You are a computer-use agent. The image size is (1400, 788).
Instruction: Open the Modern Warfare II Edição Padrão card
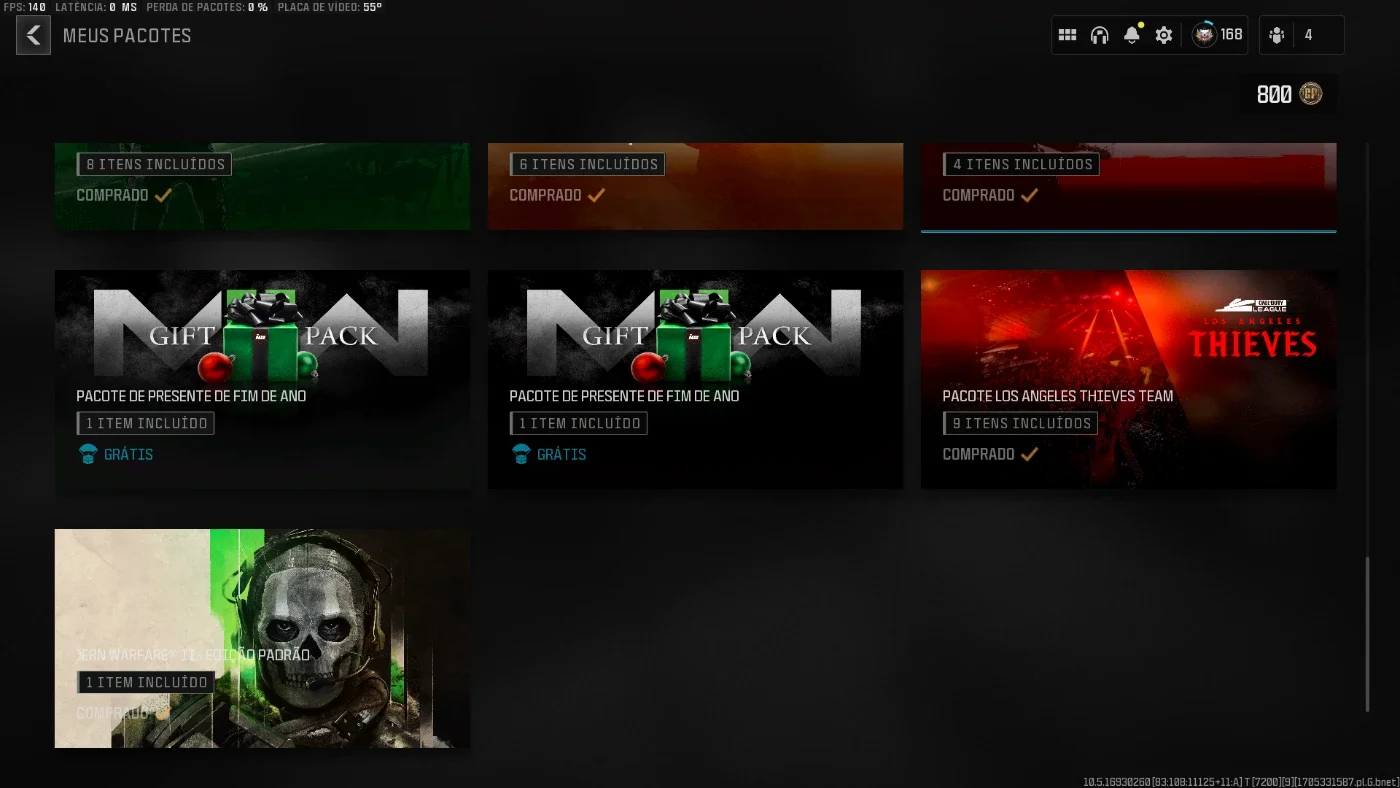tap(262, 638)
